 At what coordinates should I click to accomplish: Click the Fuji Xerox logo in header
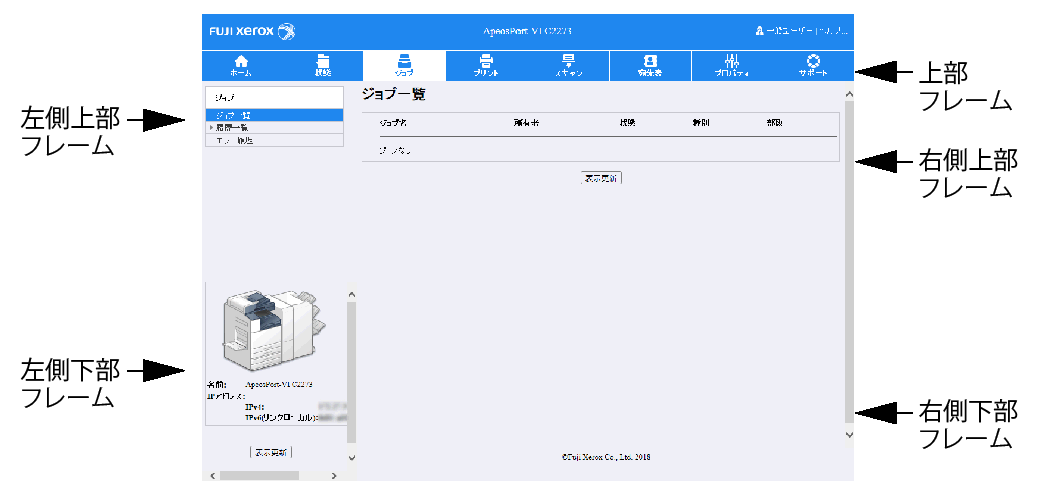(x=252, y=31)
